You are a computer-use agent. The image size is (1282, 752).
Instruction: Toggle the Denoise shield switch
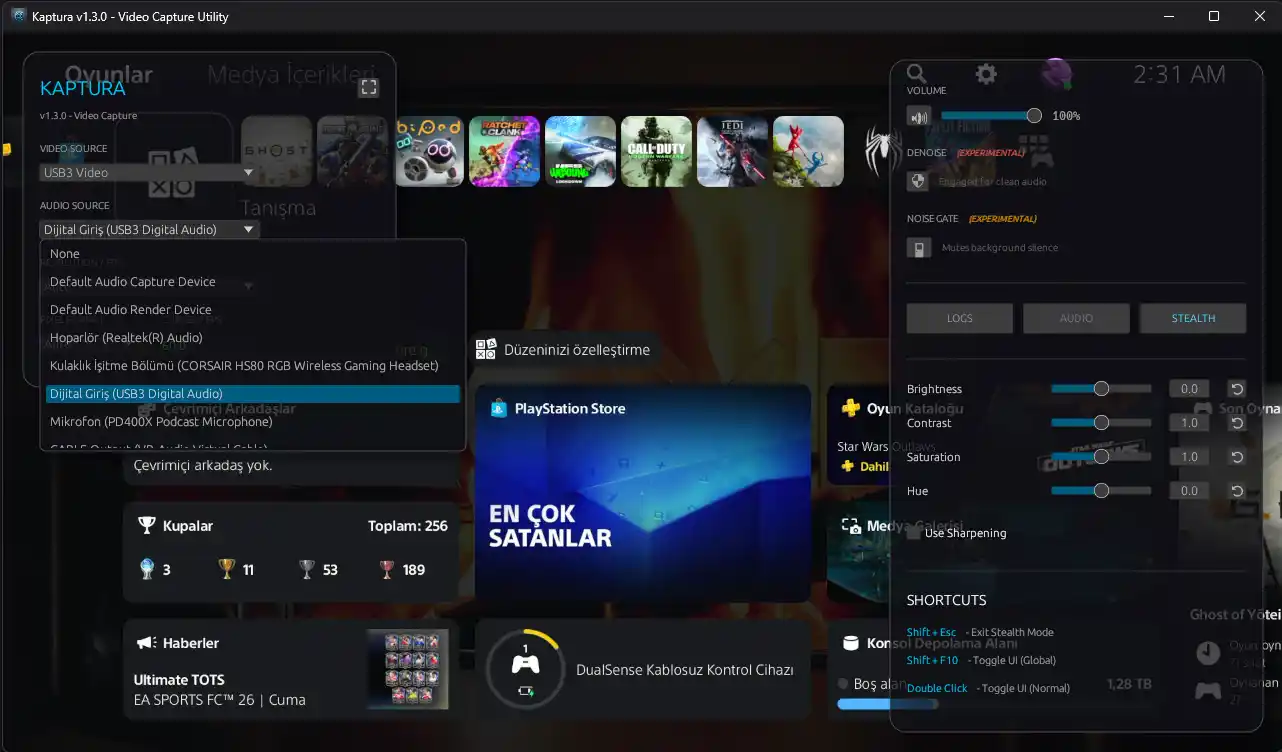tap(918, 182)
